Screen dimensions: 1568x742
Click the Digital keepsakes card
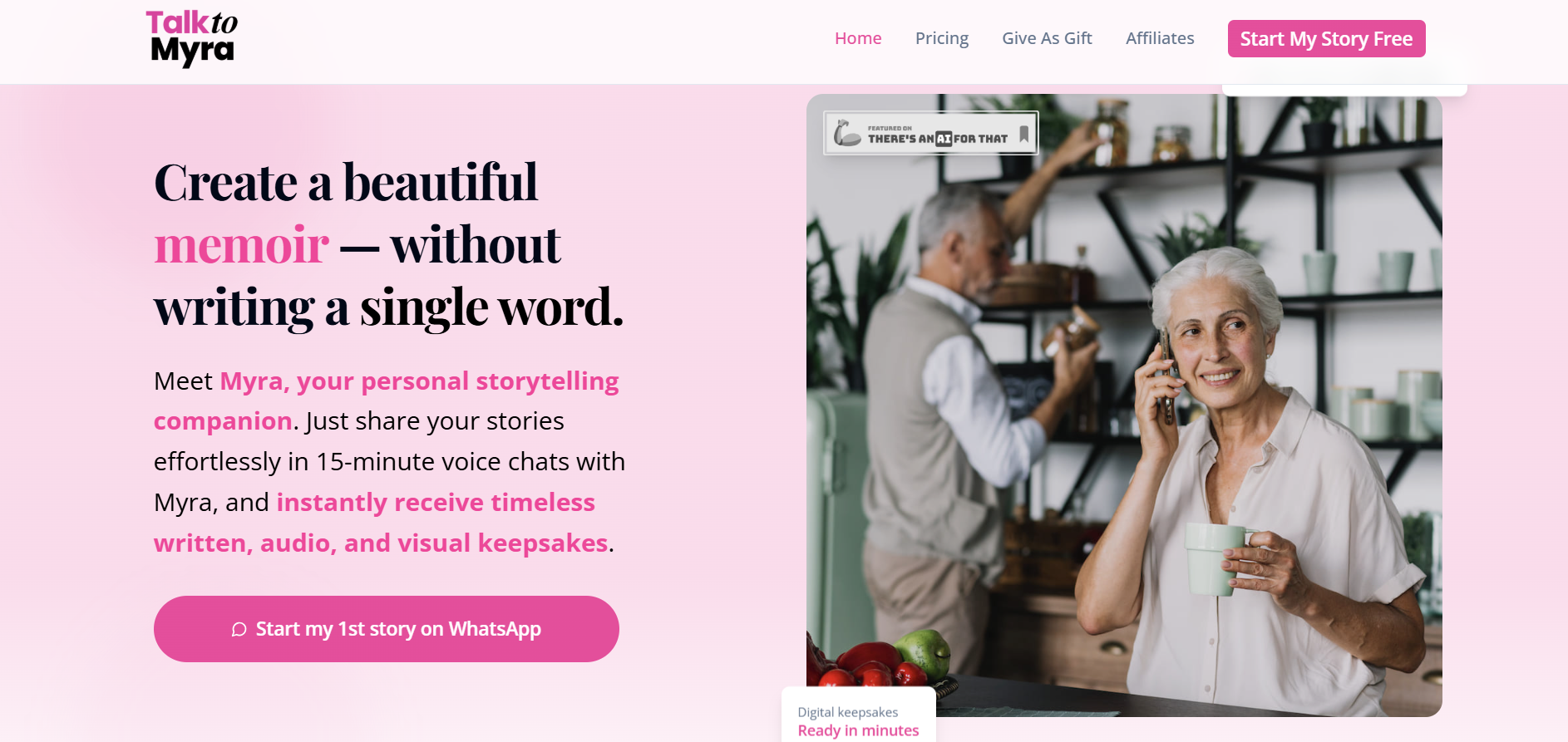859,715
